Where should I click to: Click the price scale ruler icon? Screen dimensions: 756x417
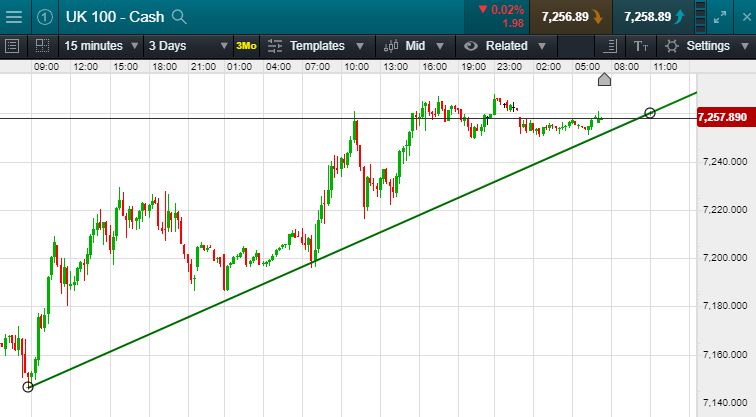(610, 46)
